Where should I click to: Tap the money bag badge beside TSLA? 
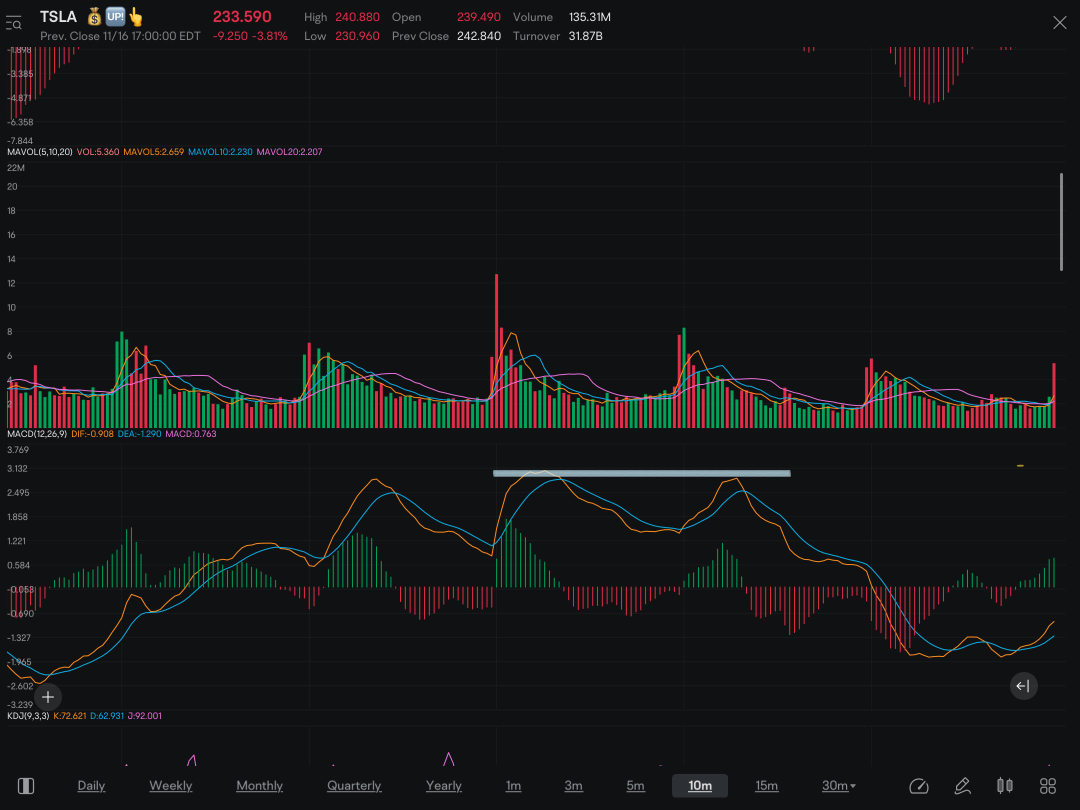click(x=94, y=17)
